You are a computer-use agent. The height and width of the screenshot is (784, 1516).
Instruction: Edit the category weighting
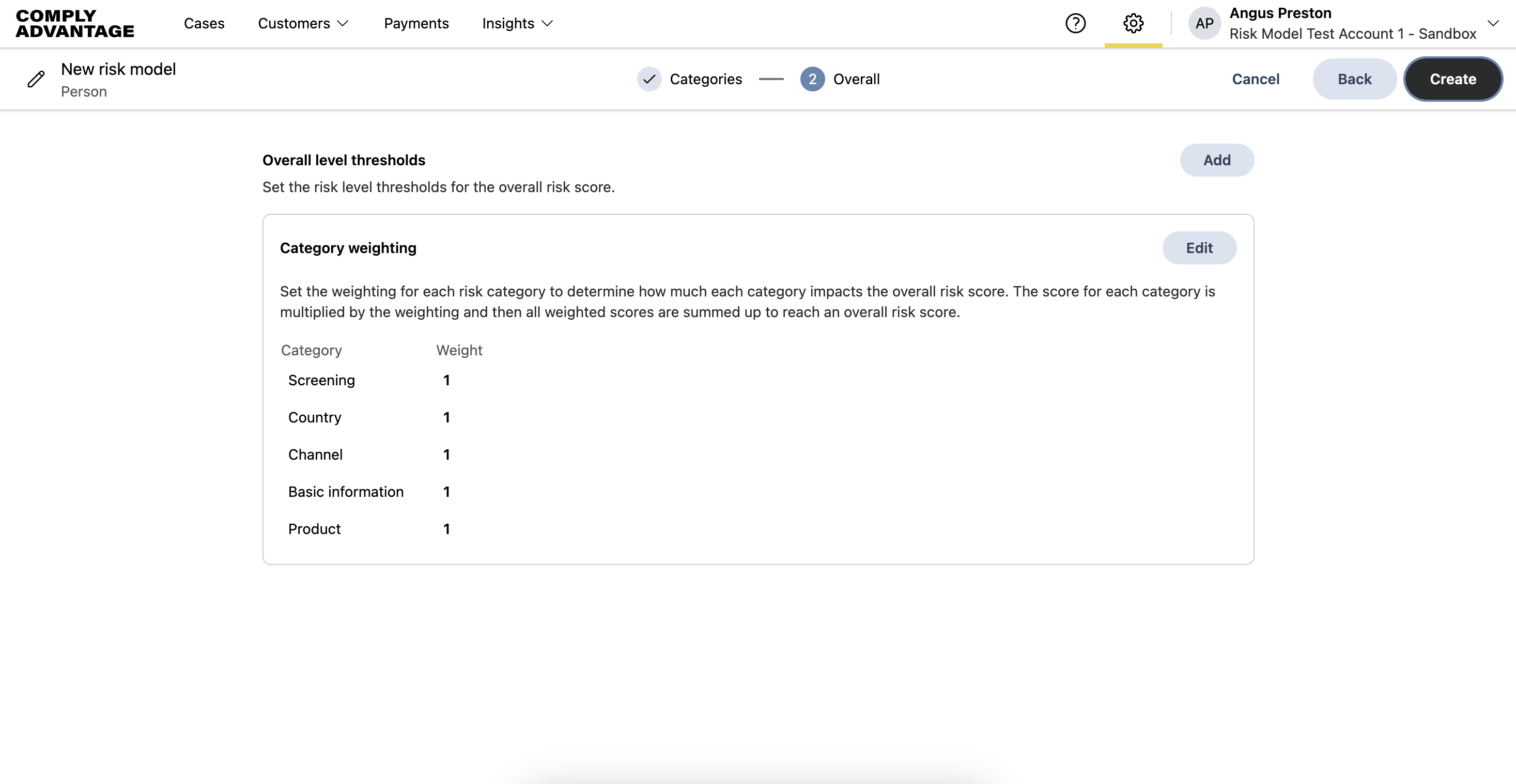pyautogui.click(x=1199, y=248)
